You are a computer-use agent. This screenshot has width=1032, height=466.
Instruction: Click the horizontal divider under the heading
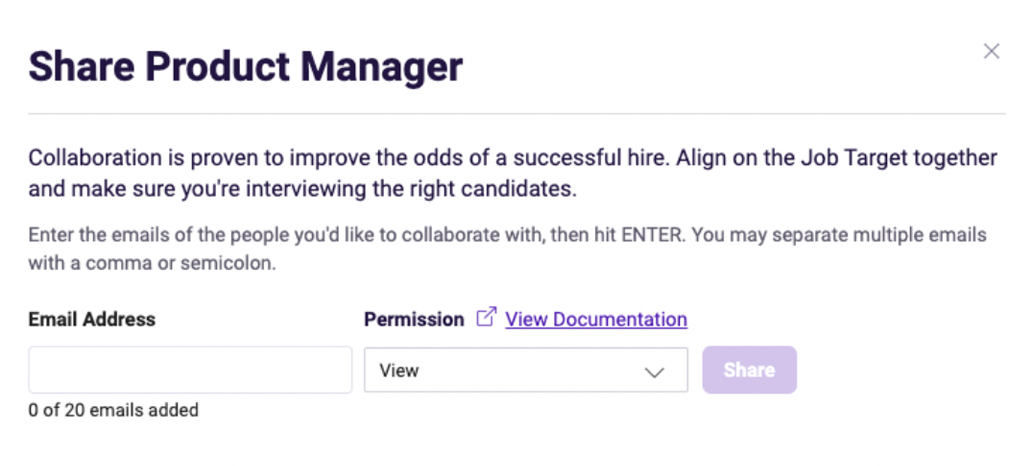pos(516,114)
